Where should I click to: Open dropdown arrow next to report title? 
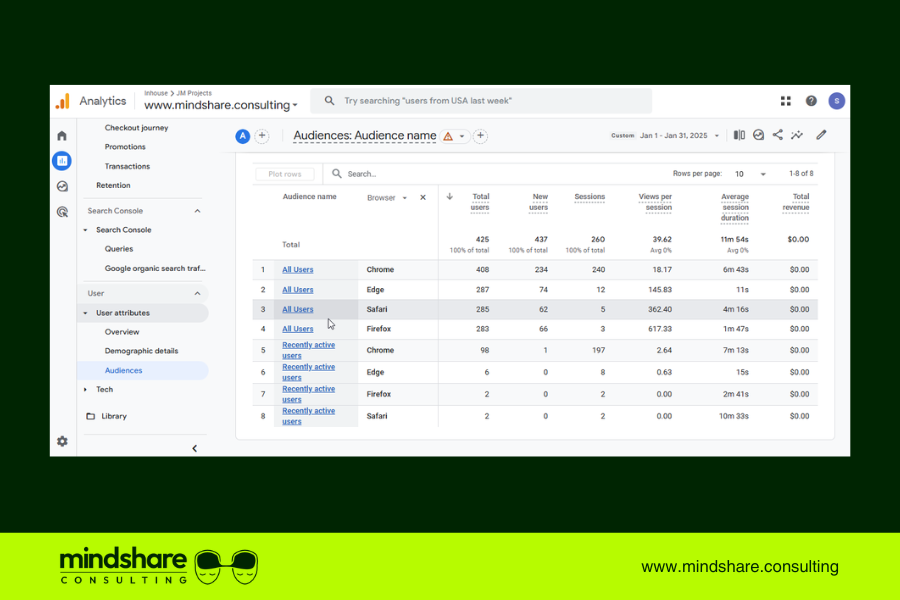pyautogui.click(x=461, y=137)
